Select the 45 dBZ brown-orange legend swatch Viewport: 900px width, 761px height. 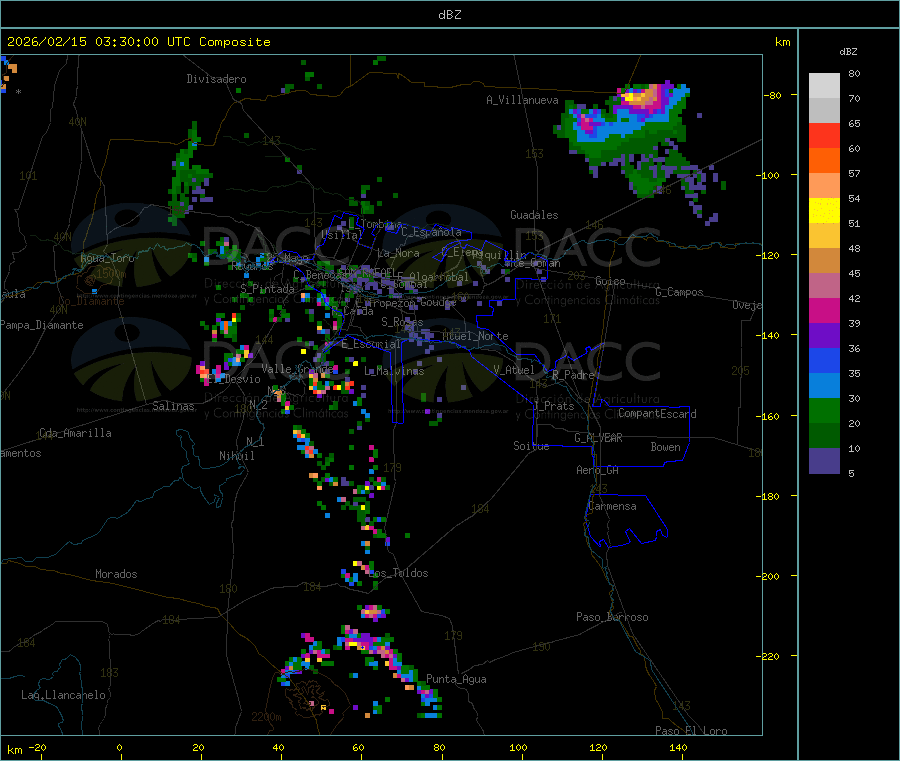[824, 261]
